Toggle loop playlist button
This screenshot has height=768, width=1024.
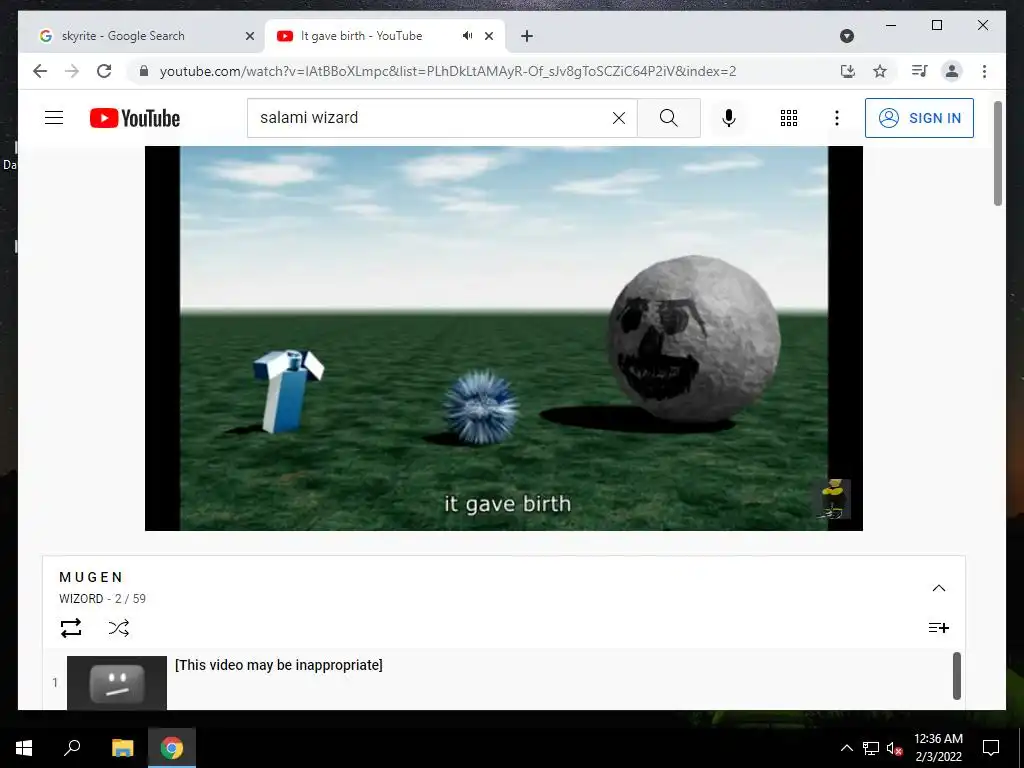point(71,628)
